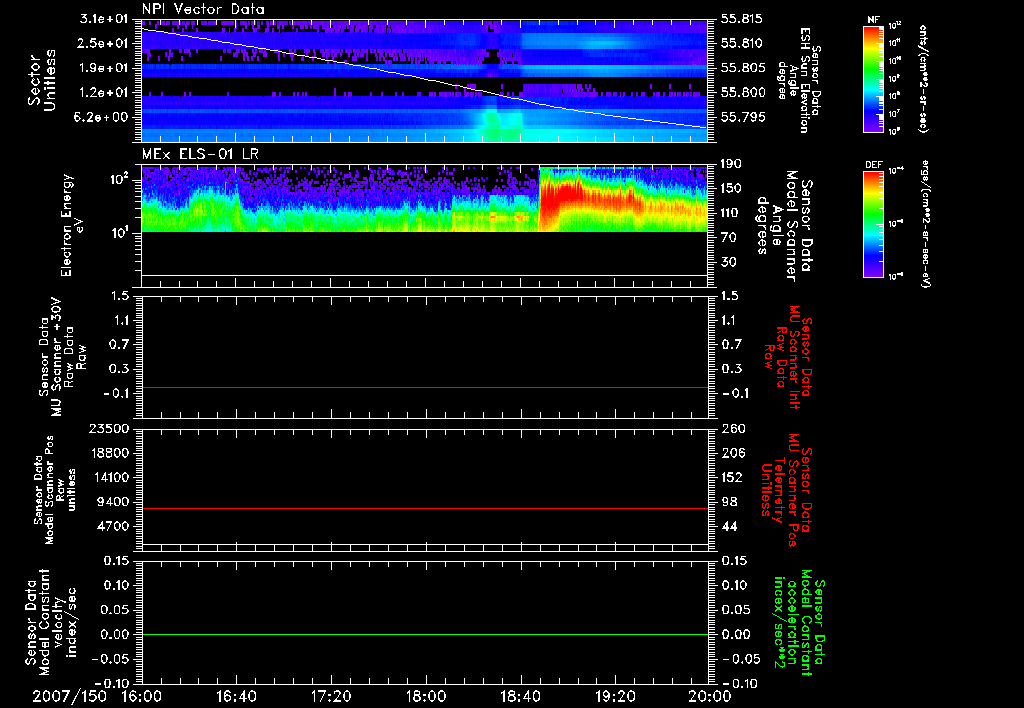Click the 55.800 sun elevation tick
This screenshot has width=1024, height=708.
click(741, 92)
